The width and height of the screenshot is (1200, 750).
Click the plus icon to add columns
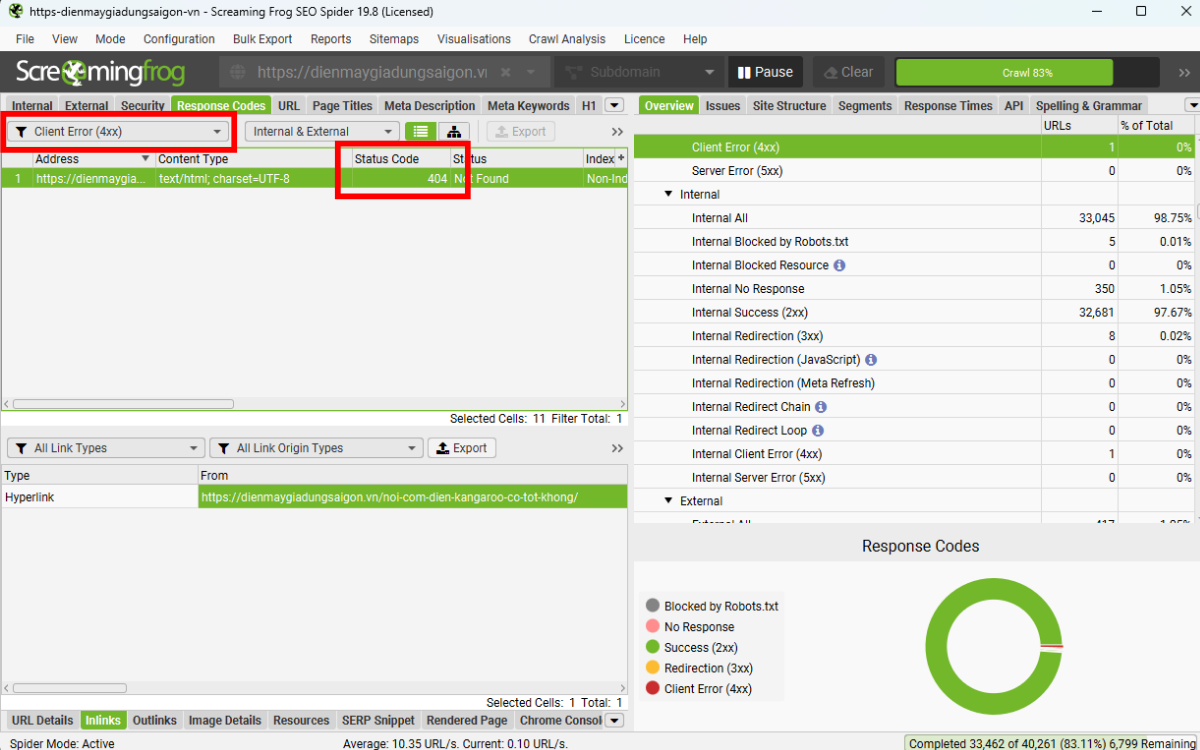[620, 159]
